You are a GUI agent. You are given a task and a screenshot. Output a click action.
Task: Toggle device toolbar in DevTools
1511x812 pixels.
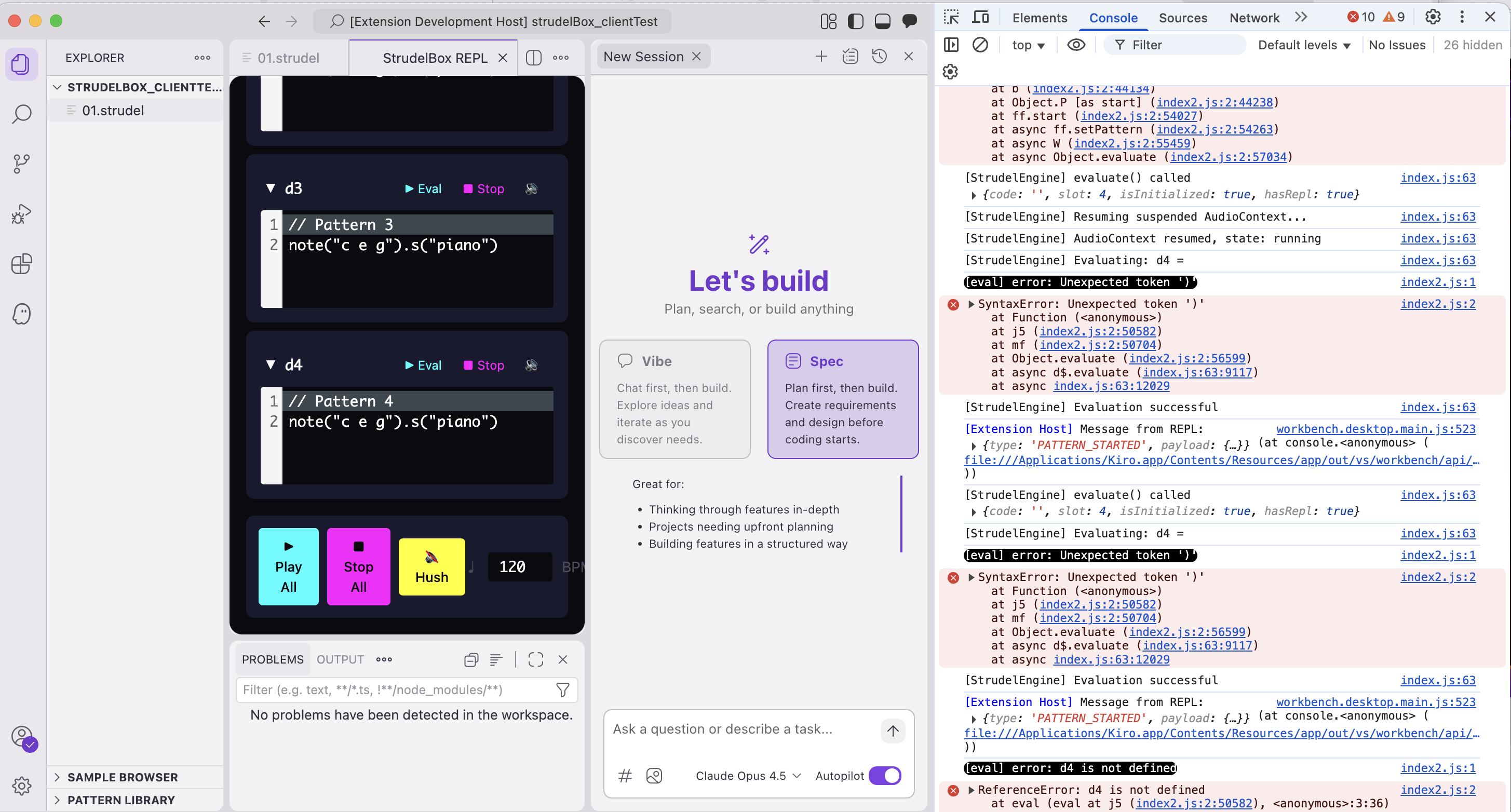click(x=980, y=18)
